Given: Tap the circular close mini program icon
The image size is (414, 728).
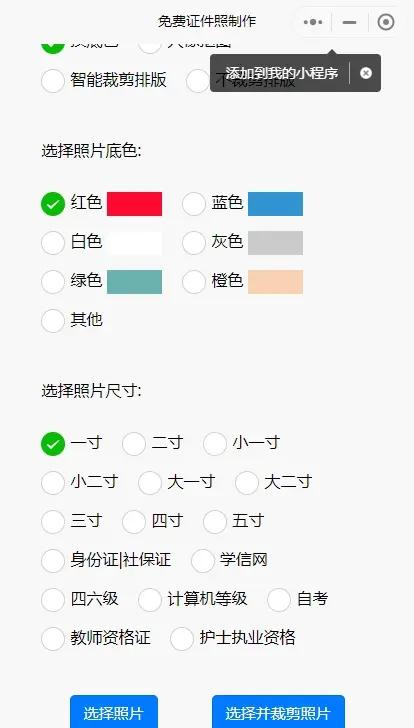Looking at the screenshot, I should tap(386, 22).
